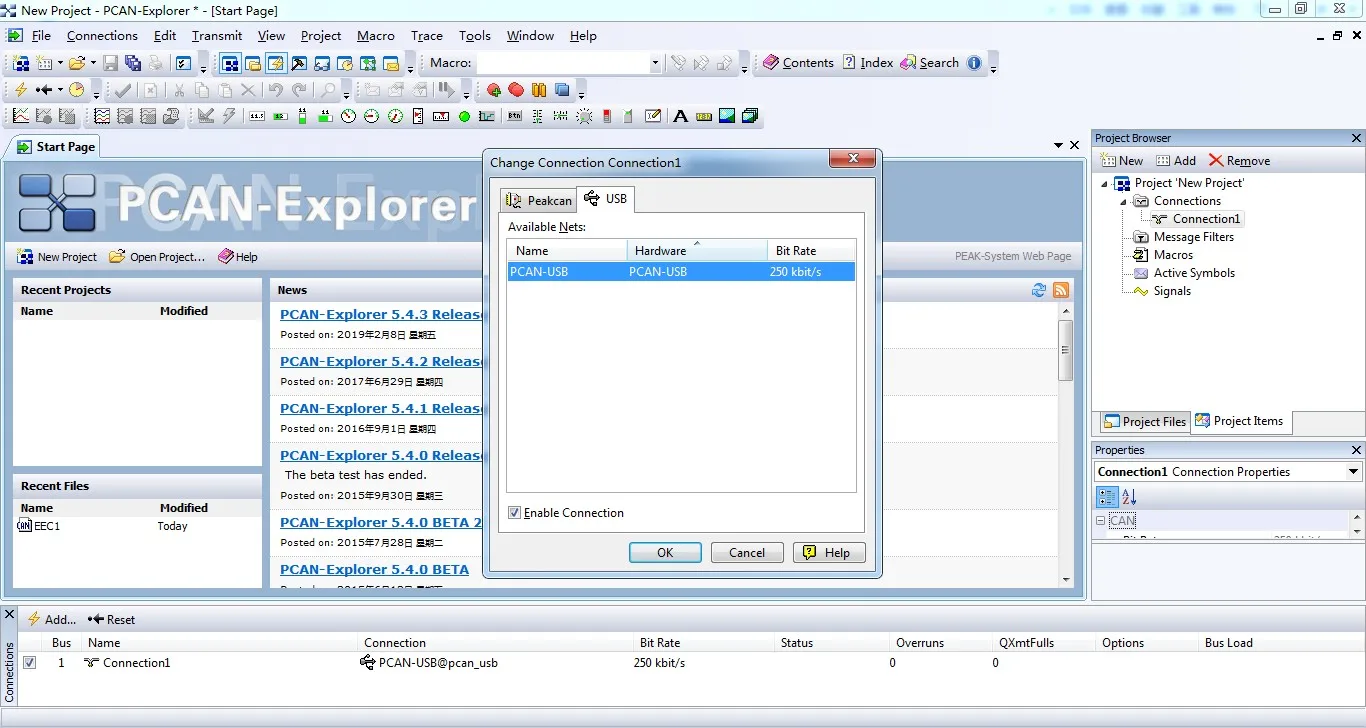Image resolution: width=1366 pixels, height=728 pixels.
Task: Click the hammer tool icon in the view toolbar
Action: [x=299, y=63]
